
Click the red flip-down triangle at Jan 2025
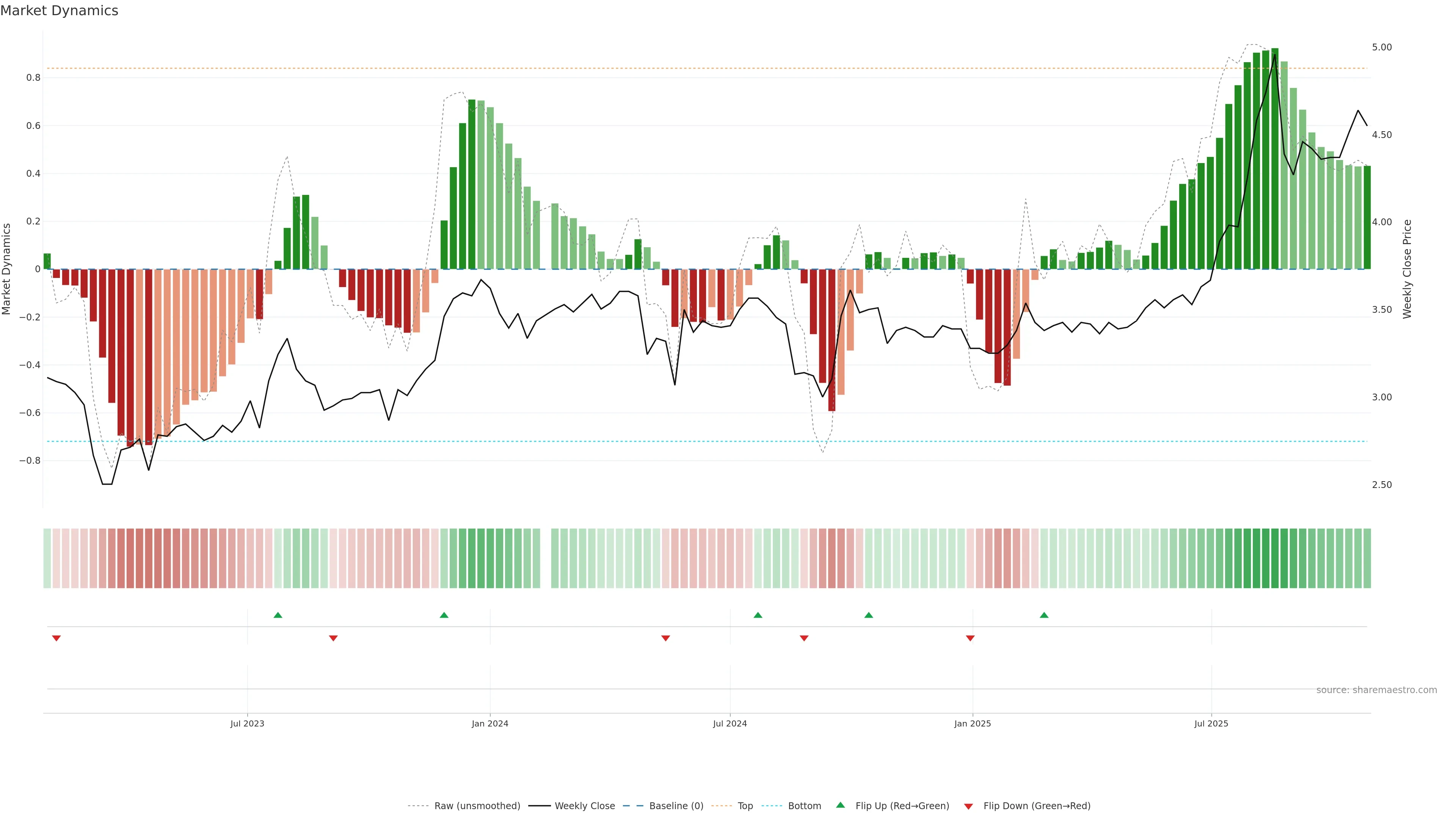970,638
